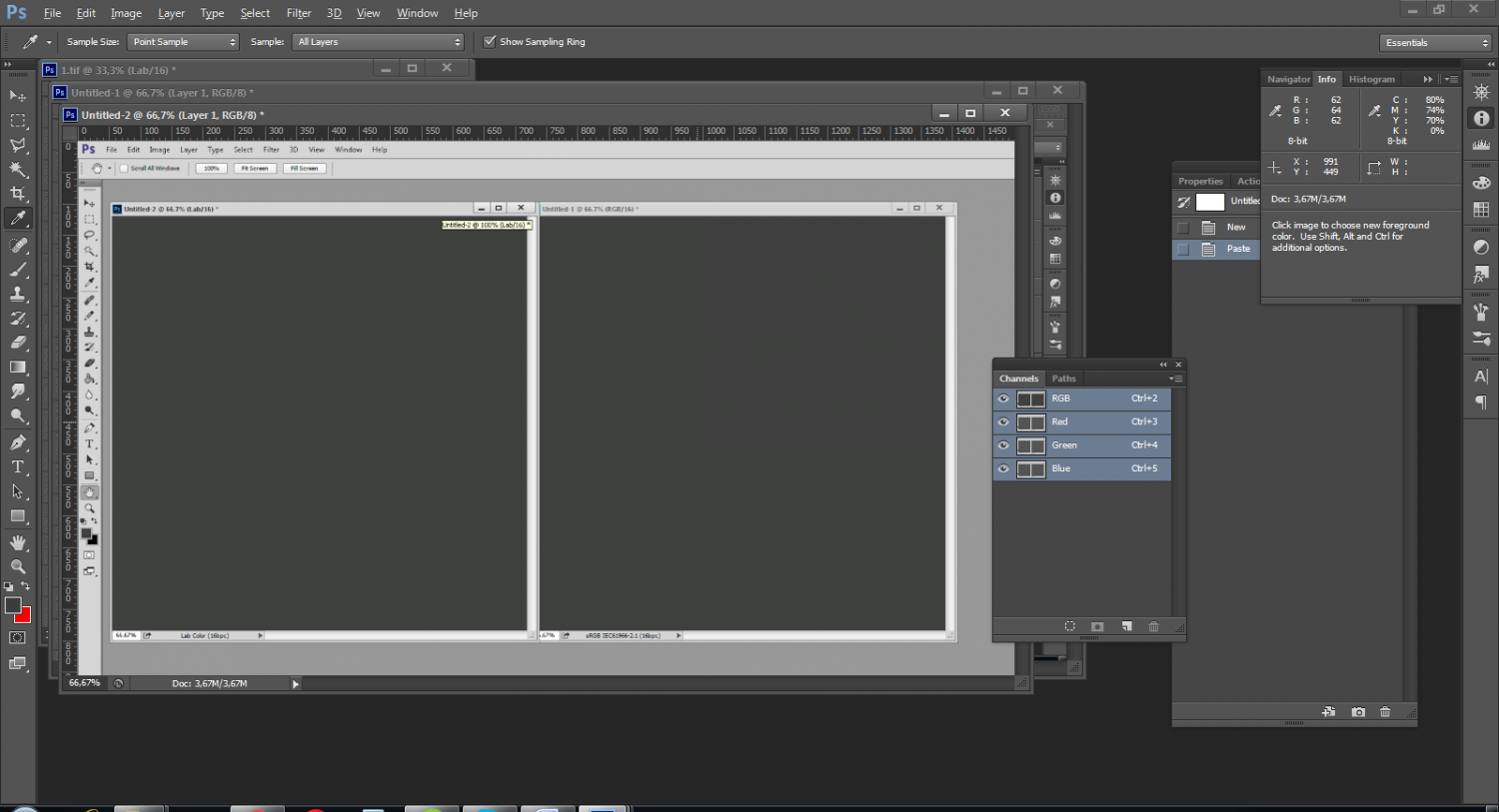Image resolution: width=1499 pixels, height=812 pixels.
Task: Select the Smudge tool
Action: click(18, 392)
